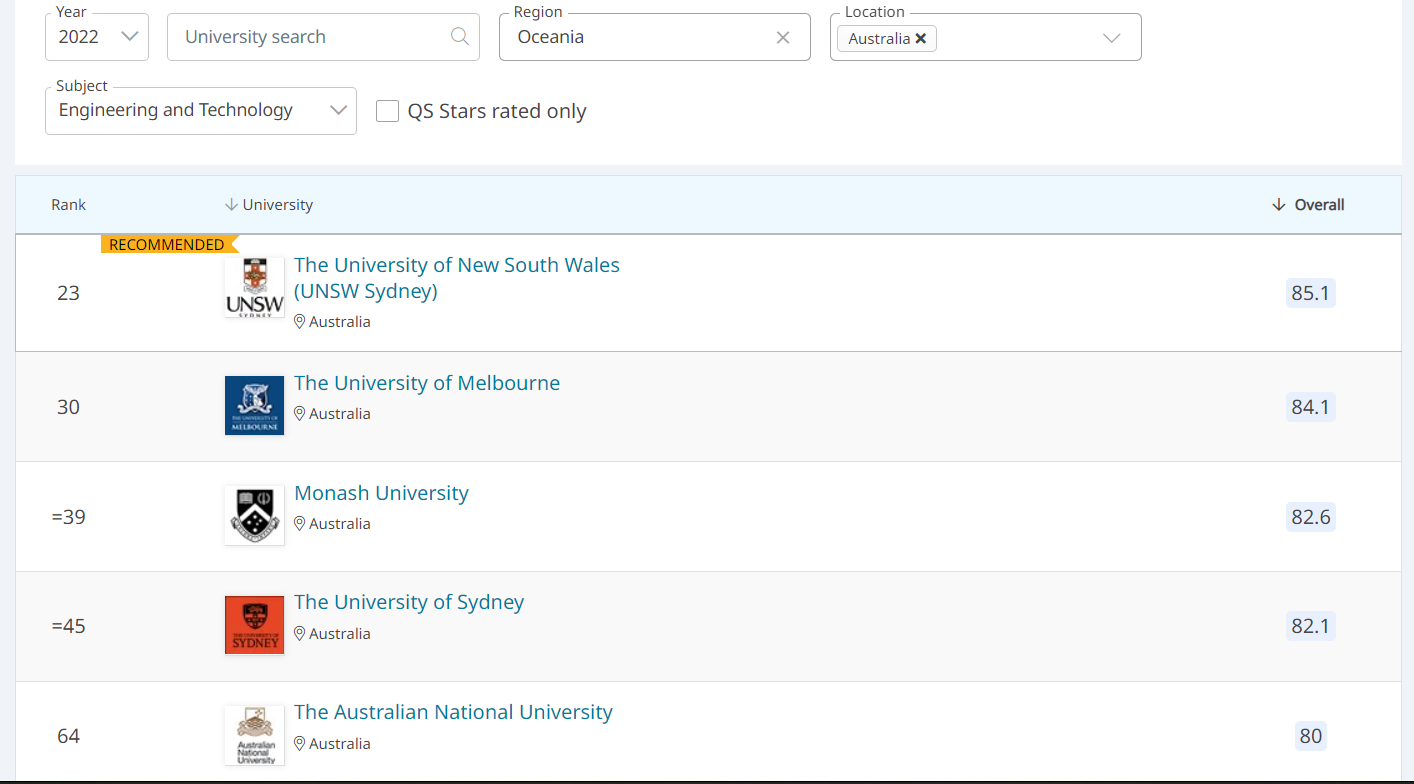This screenshot has height=784, width=1414.
Task: Click the University search input field
Action: pyautogui.click(x=310, y=37)
